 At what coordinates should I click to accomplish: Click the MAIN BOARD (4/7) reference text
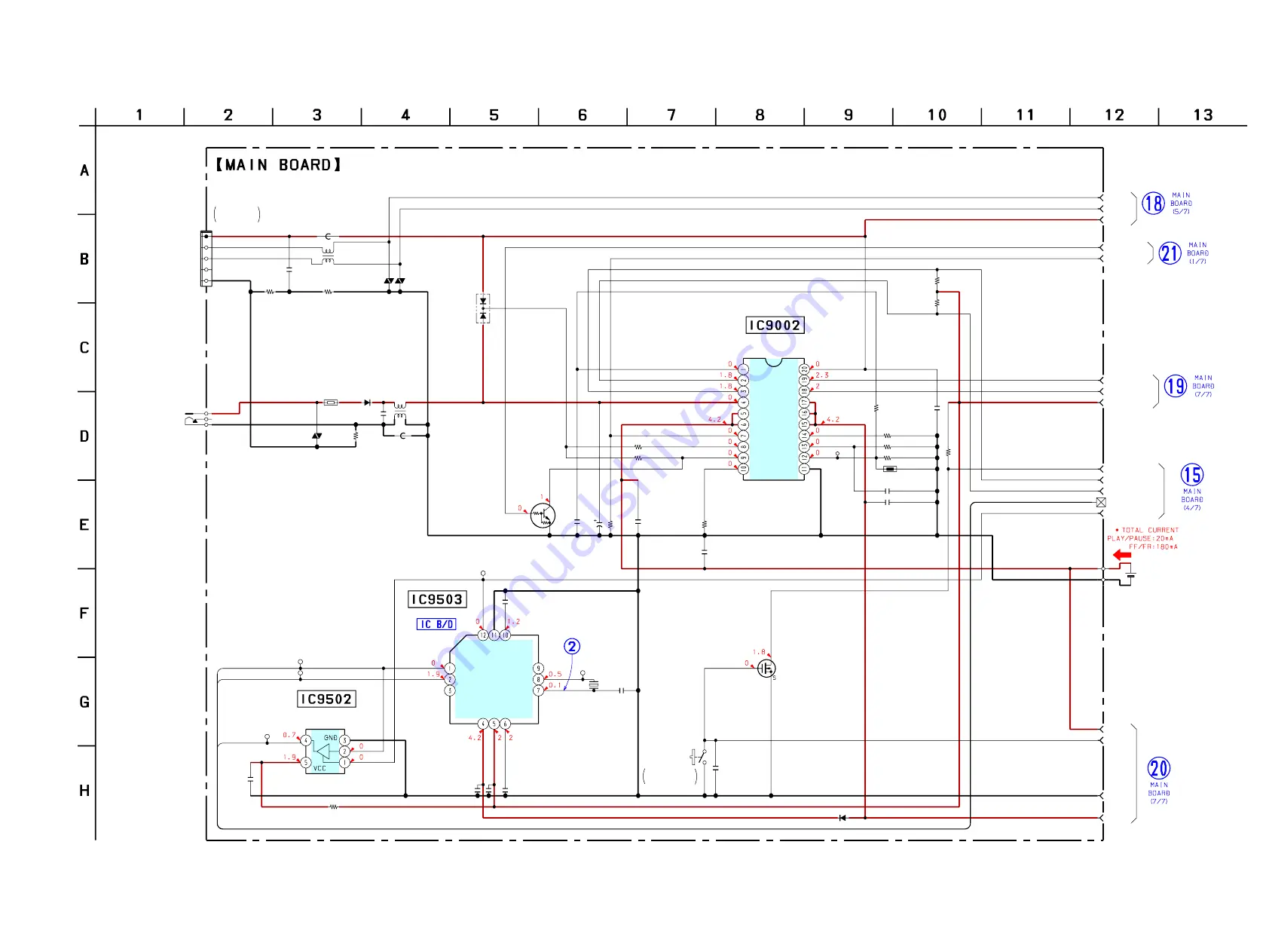[1192, 500]
